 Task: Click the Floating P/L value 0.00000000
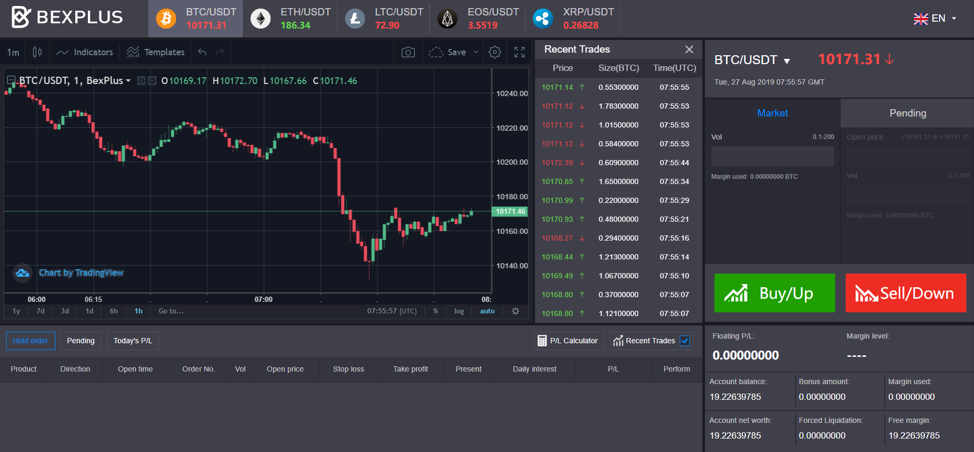coord(745,356)
